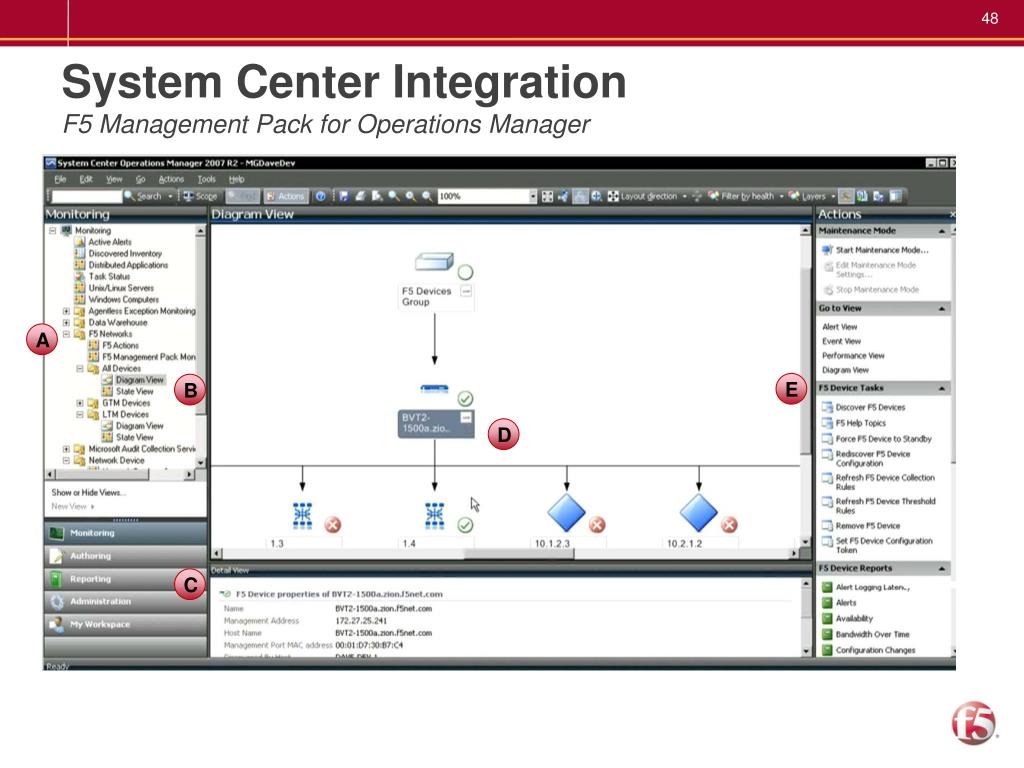
Task: Go to Alert View in Actions pane
Action: coord(840,327)
